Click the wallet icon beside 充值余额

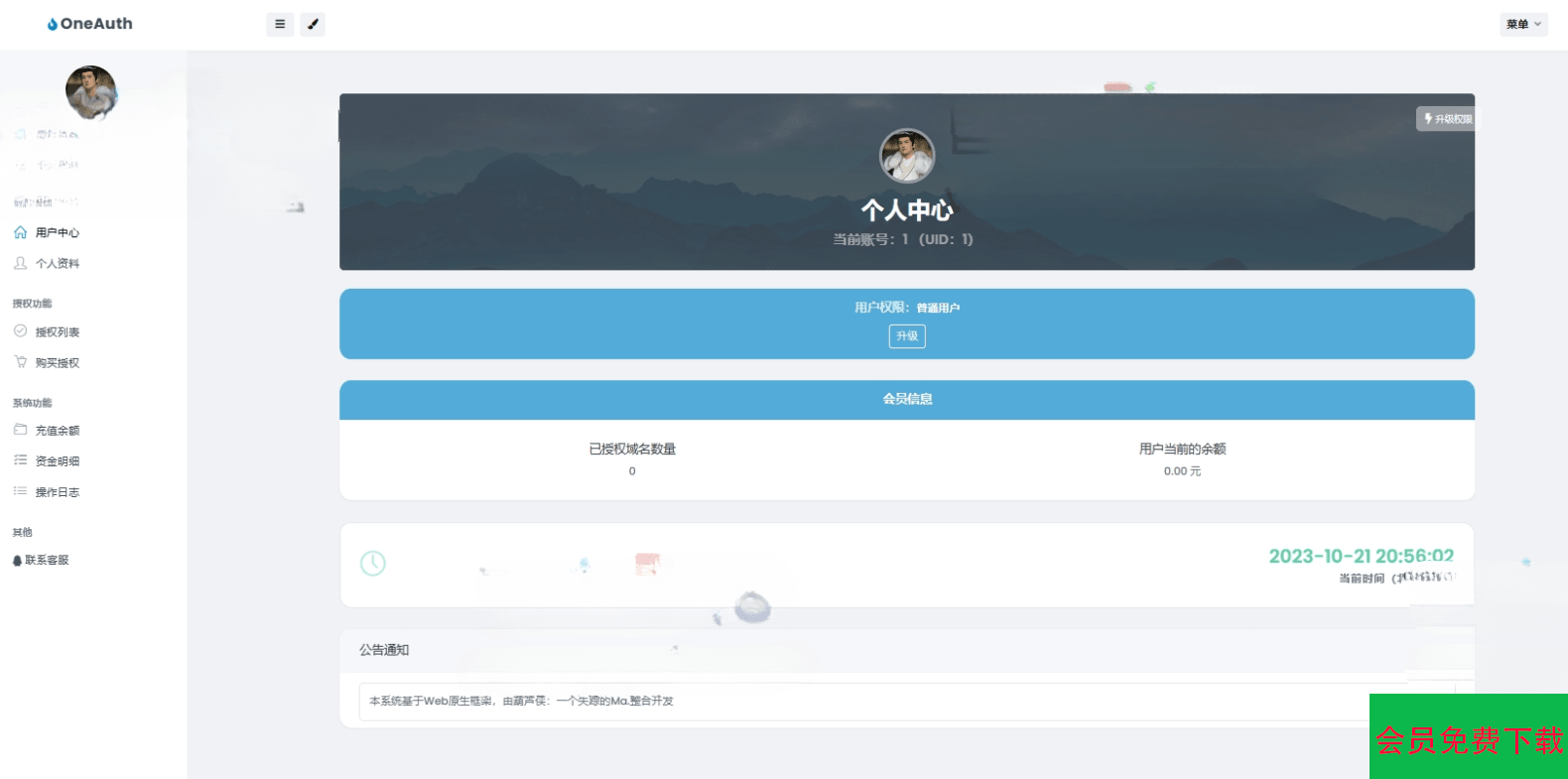[x=20, y=430]
